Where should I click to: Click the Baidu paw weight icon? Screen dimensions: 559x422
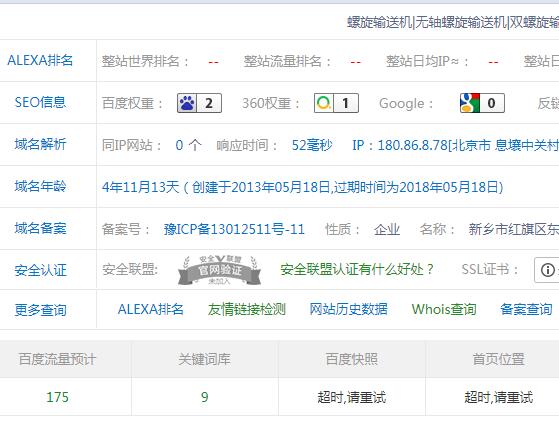tap(187, 103)
